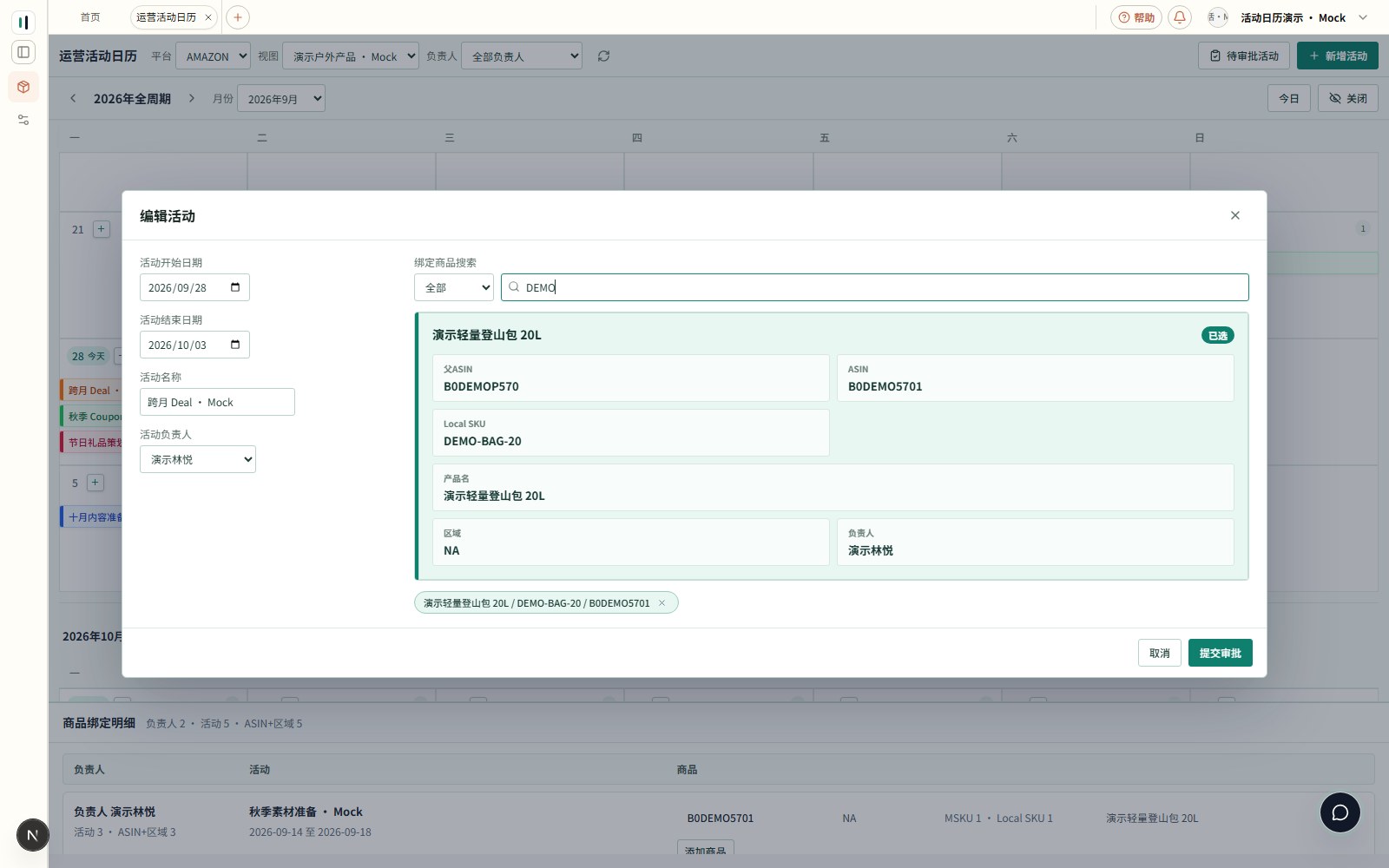Screen dimensions: 1389x868
Task: Click 取消 in the dialog
Action: (x=1159, y=653)
